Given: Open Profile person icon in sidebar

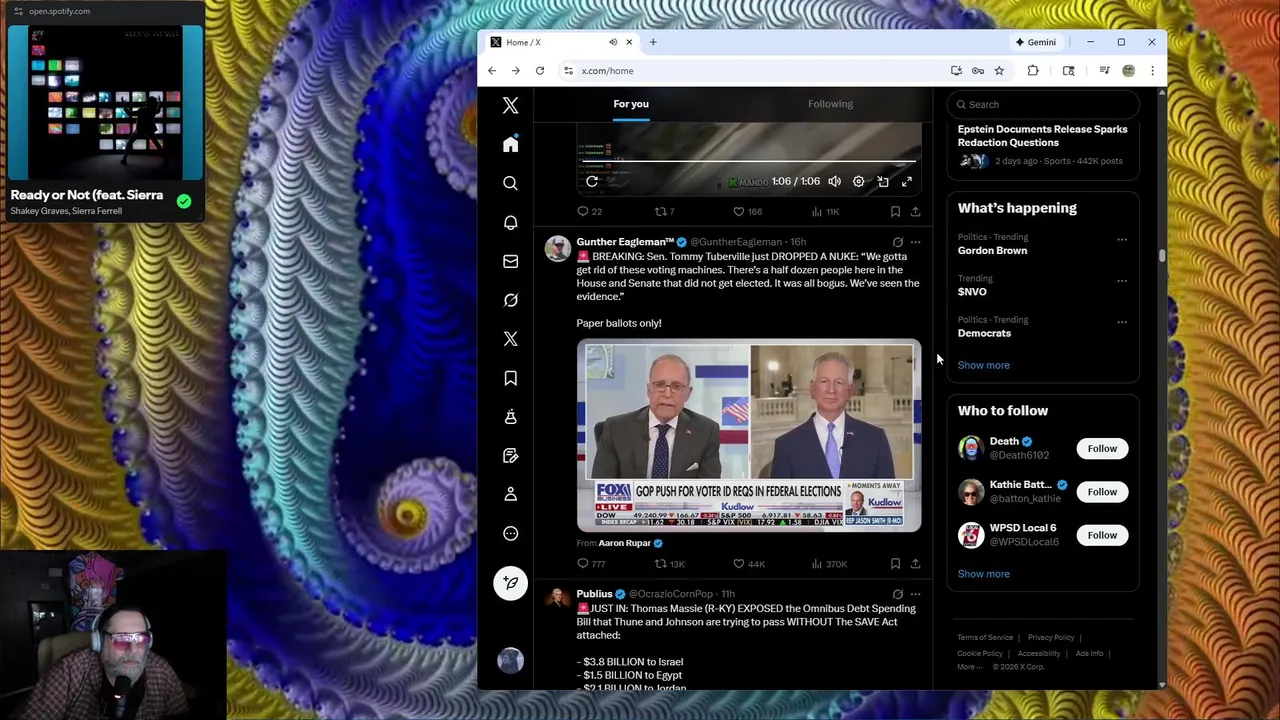Looking at the screenshot, I should coord(510,494).
